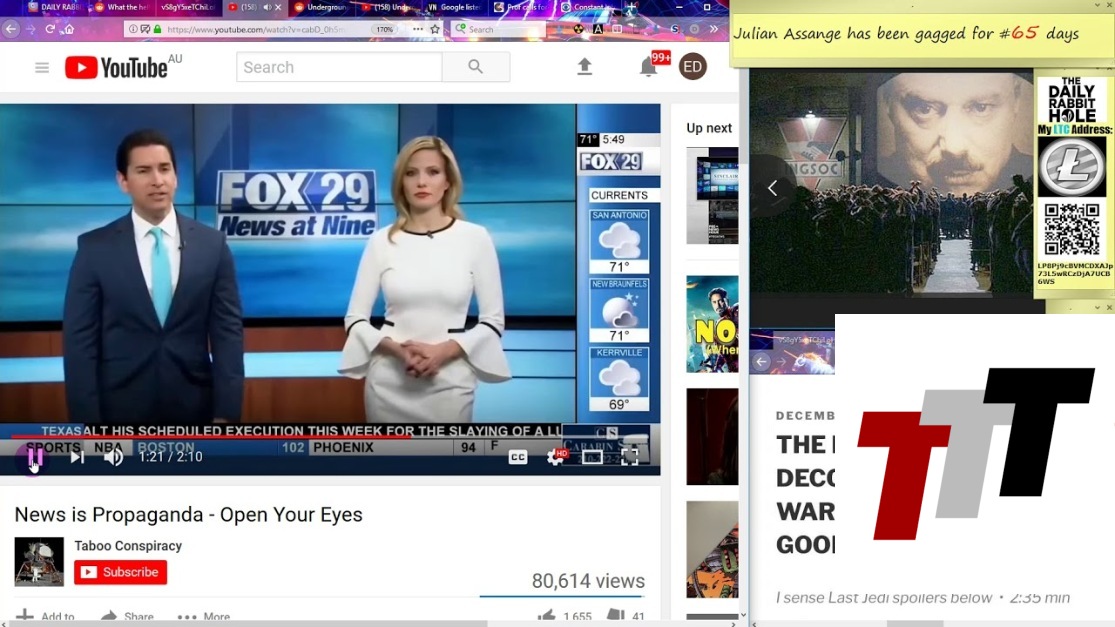Click the YouTube search input field

(339, 68)
